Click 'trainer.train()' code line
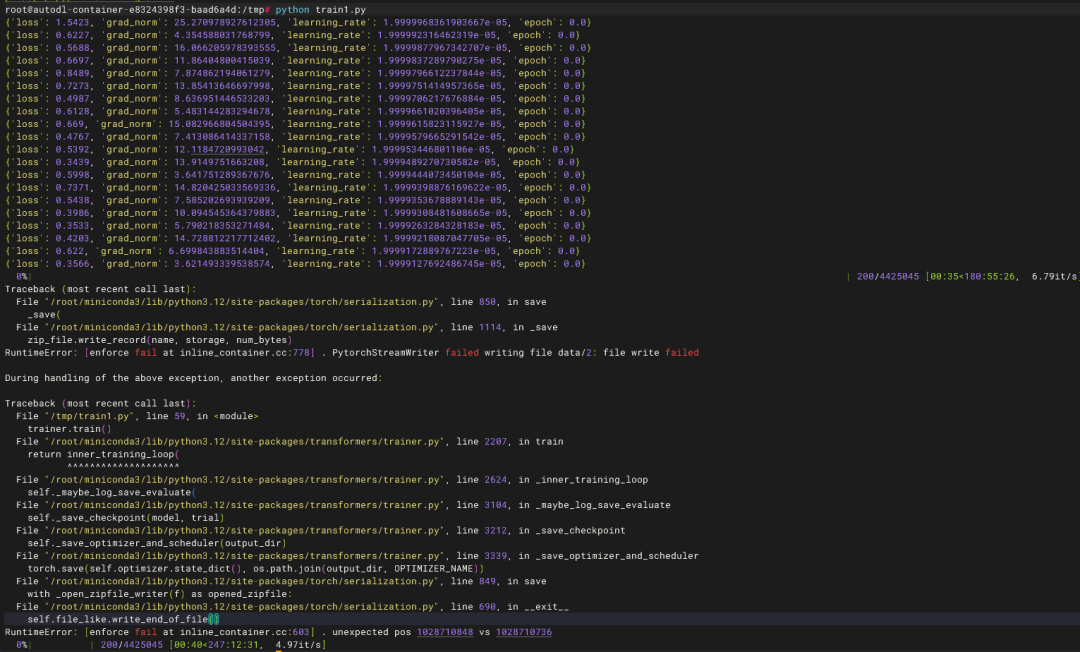The height and width of the screenshot is (652, 1080). (x=70, y=429)
